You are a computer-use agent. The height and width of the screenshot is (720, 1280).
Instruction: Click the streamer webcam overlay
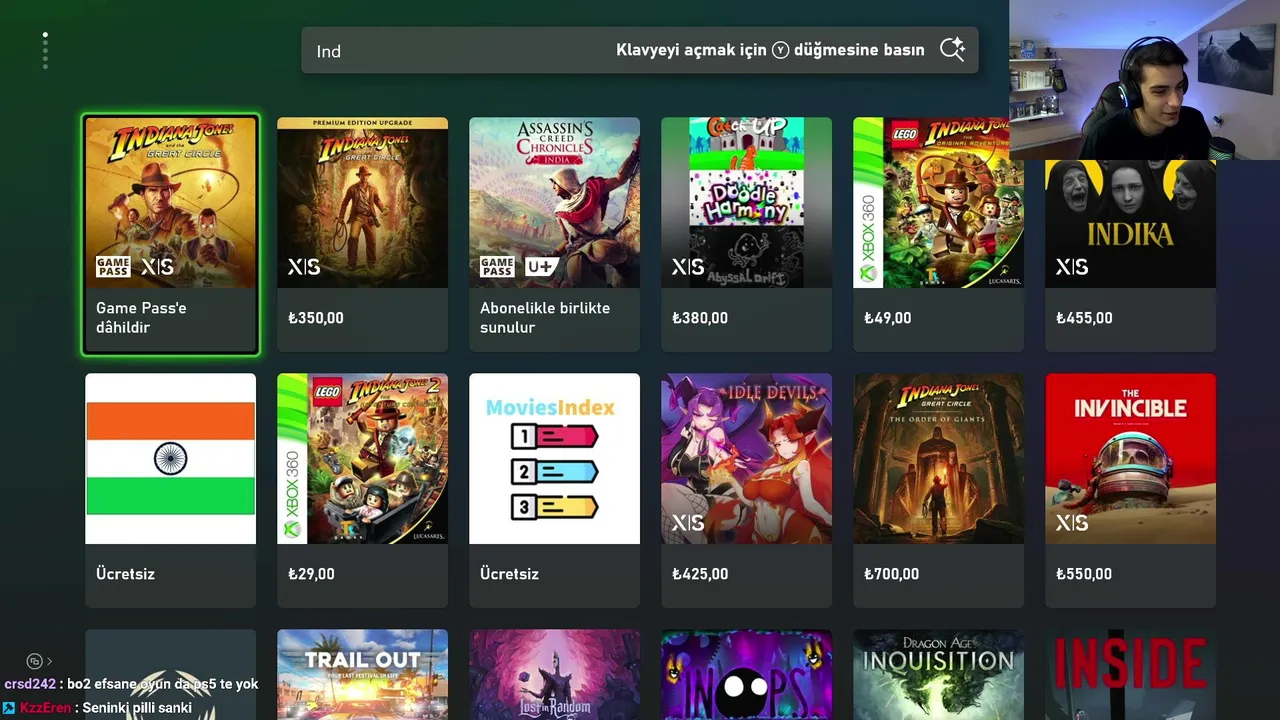pyautogui.click(x=1144, y=80)
